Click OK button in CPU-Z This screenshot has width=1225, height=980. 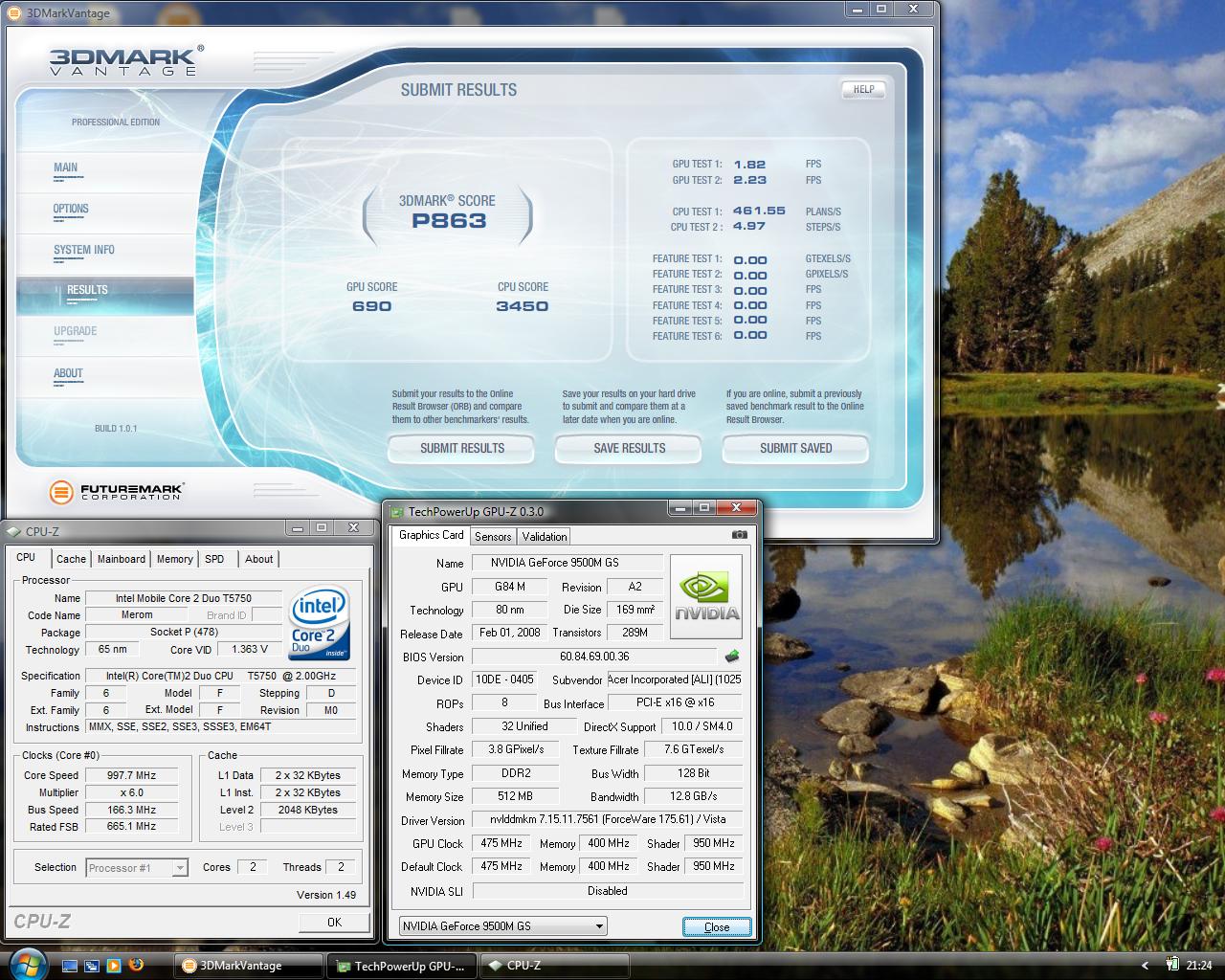point(334,922)
